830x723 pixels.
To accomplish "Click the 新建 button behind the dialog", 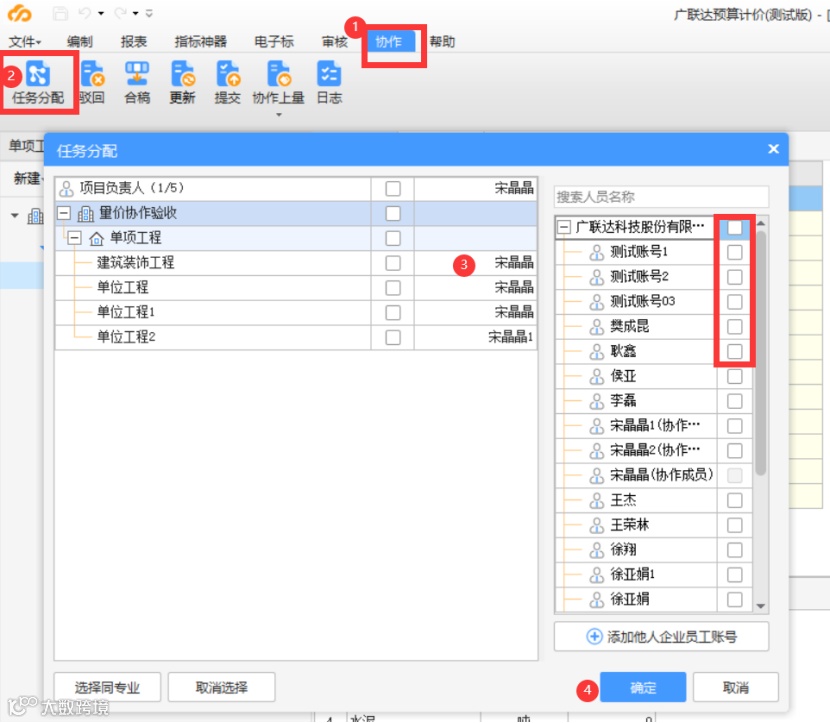I will pyautogui.click(x=28, y=178).
